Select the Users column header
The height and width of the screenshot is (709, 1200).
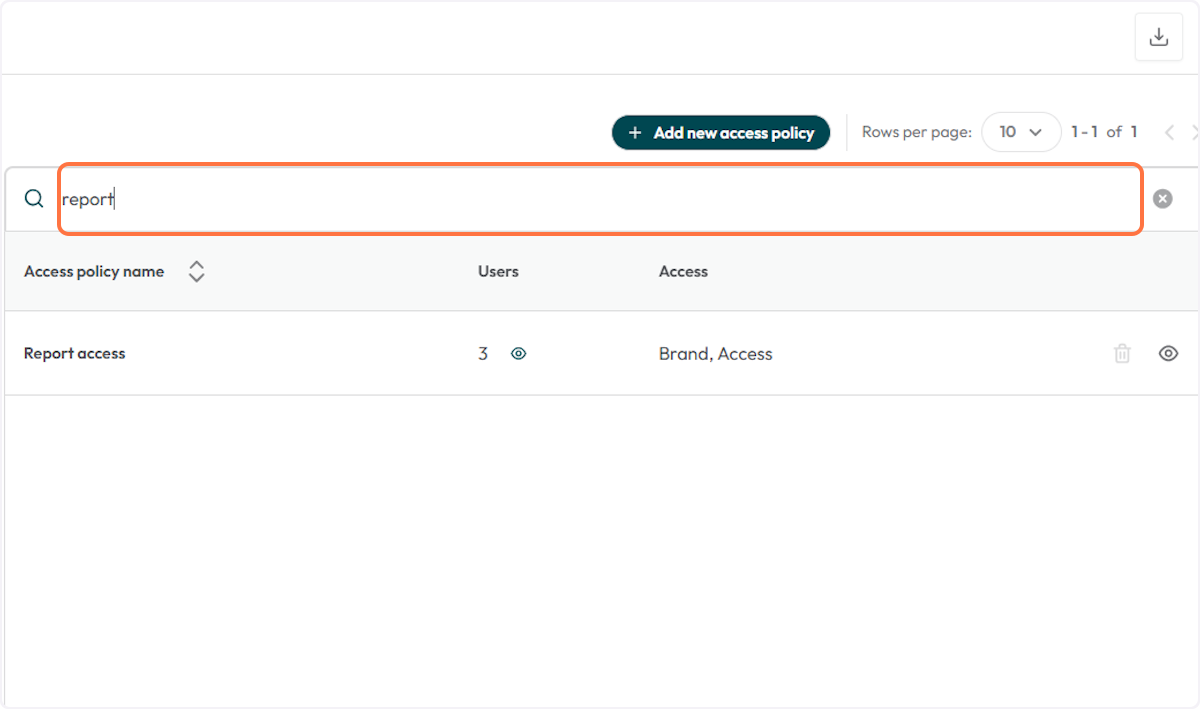pyautogui.click(x=497, y=271)
